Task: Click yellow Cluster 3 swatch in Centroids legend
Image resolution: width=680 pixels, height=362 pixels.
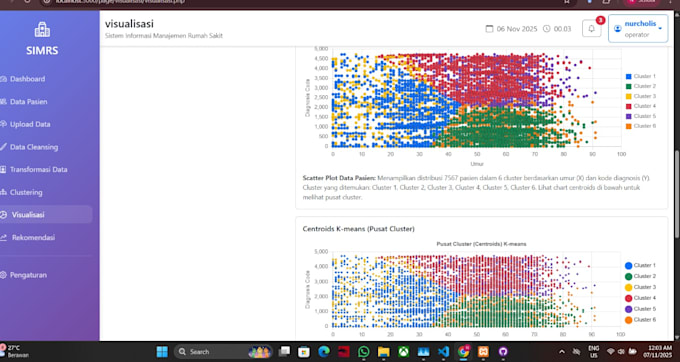Action: point(628,287)
